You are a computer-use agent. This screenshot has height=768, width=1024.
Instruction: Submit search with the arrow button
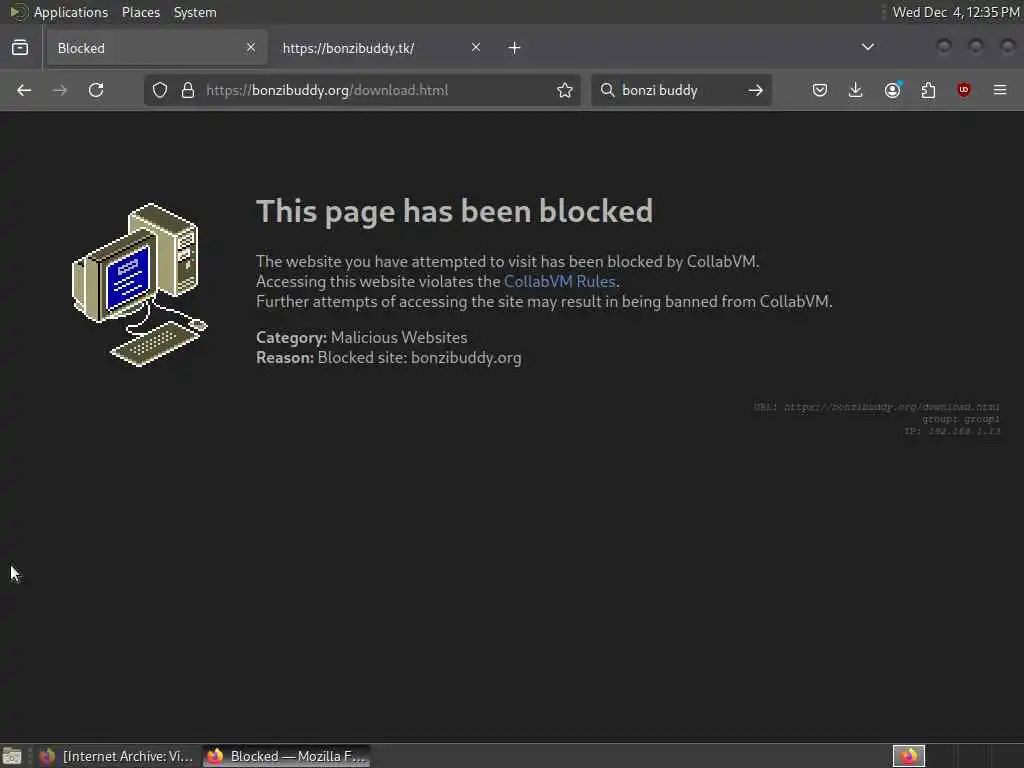click(x=756, y=90)
